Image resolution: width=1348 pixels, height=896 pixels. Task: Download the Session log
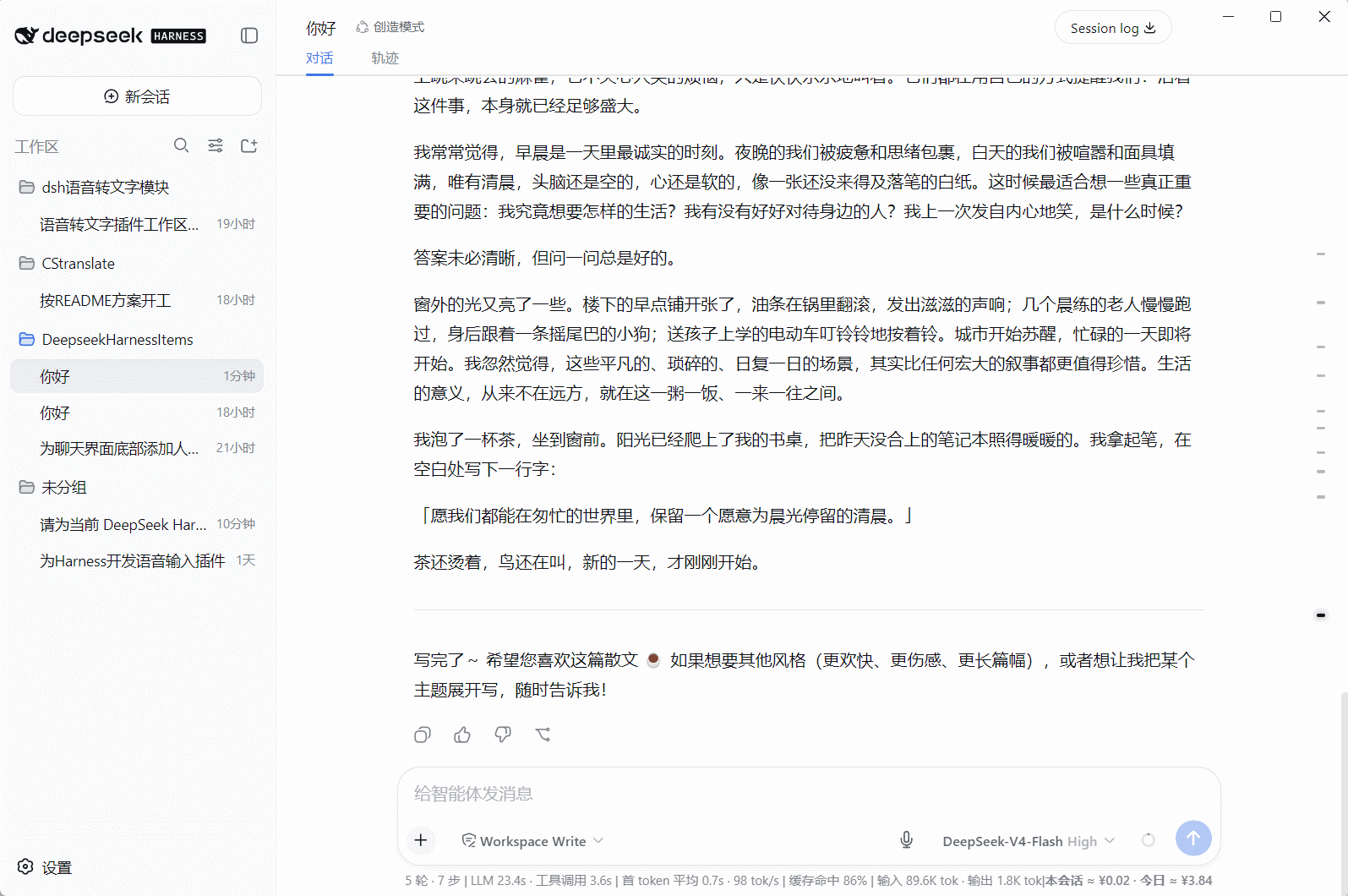[1113, 28]
